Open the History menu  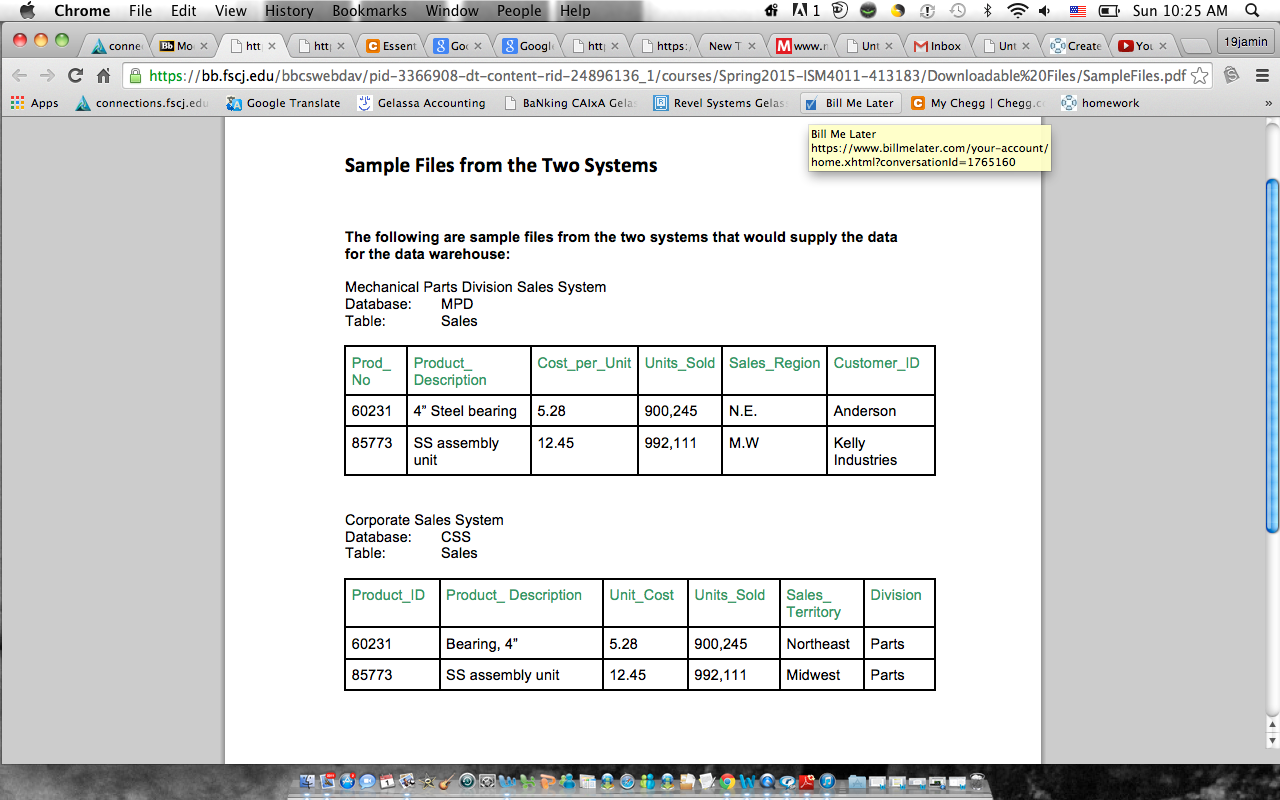pos(289,11)
